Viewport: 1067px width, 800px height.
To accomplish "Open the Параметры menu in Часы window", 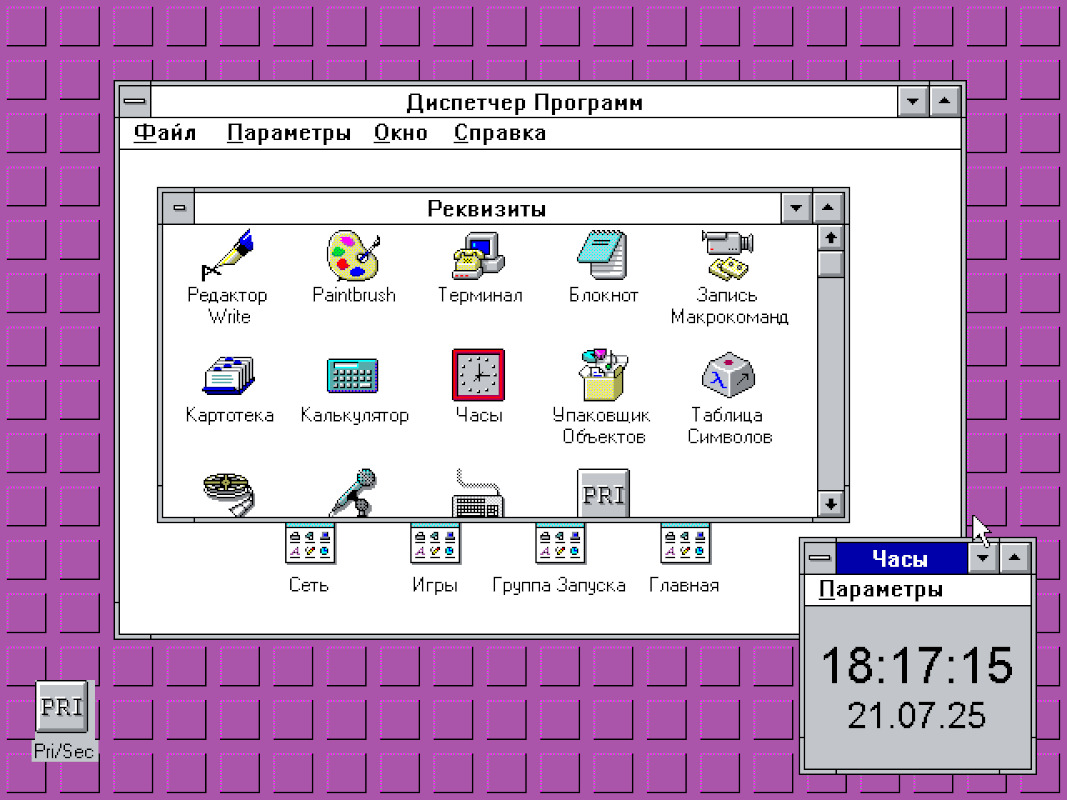I will point(881,589).
